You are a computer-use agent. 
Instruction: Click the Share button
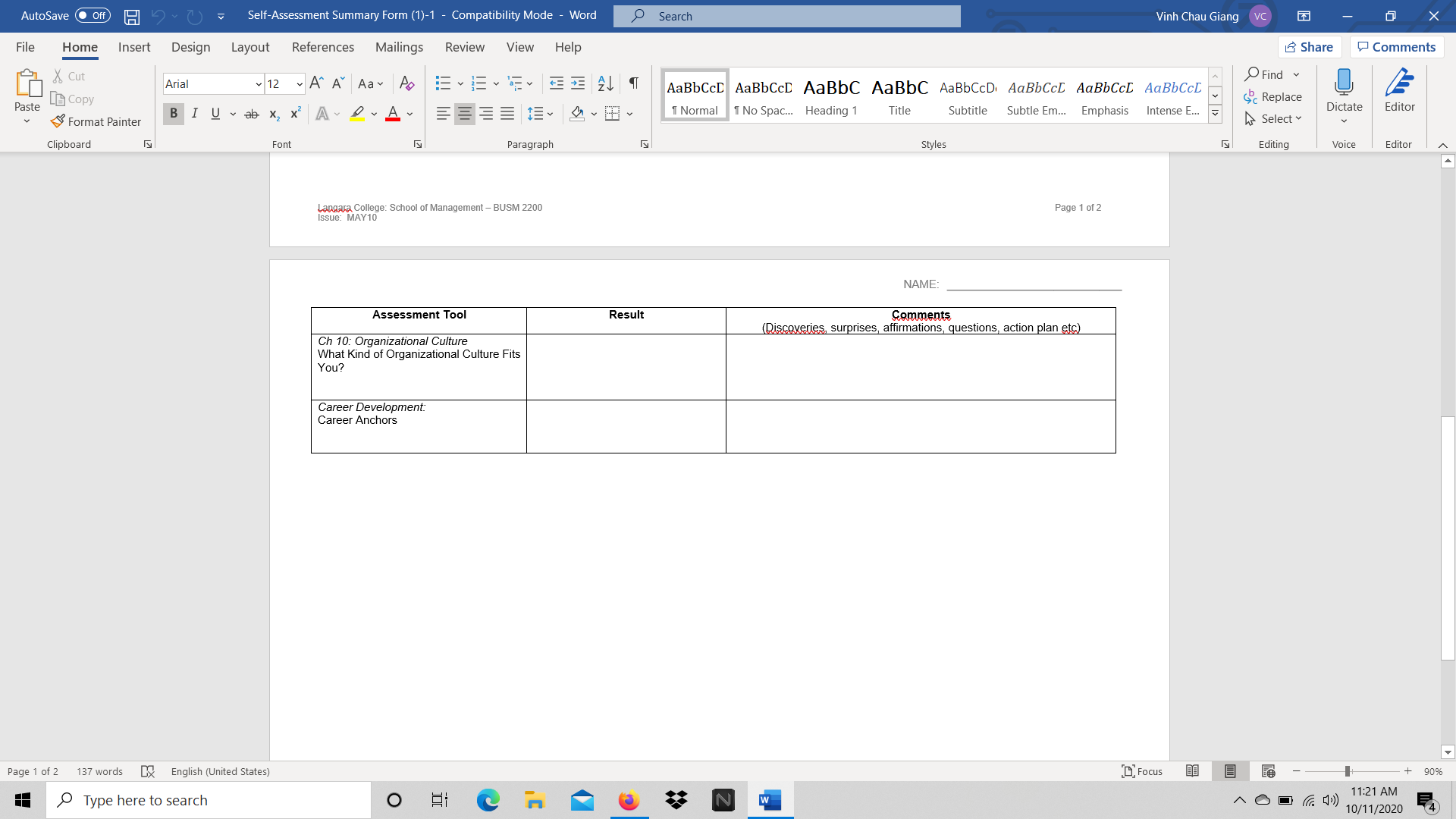point(1310,47)
